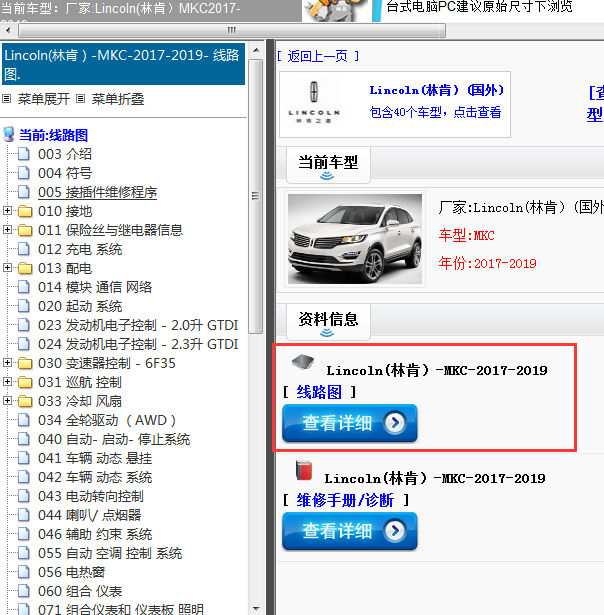This screenshot has height=615, width=604.
Task: Click document icon beside 046 辅助 约束 系统
Action: click(24, 534)
